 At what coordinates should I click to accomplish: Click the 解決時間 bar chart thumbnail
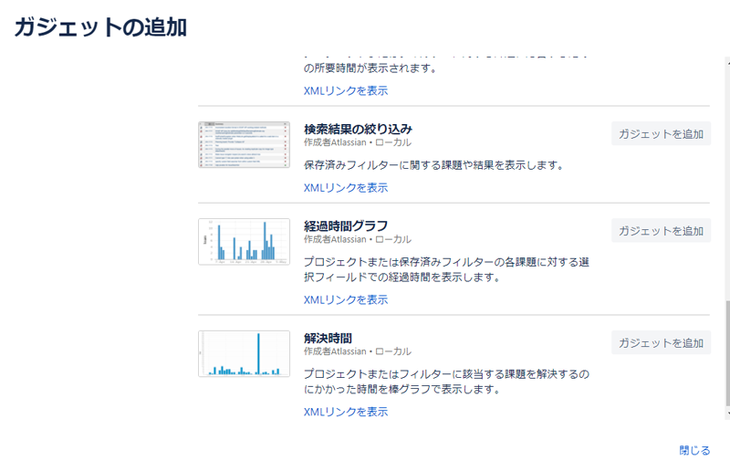pyautogui.click(x=244, y=354)
